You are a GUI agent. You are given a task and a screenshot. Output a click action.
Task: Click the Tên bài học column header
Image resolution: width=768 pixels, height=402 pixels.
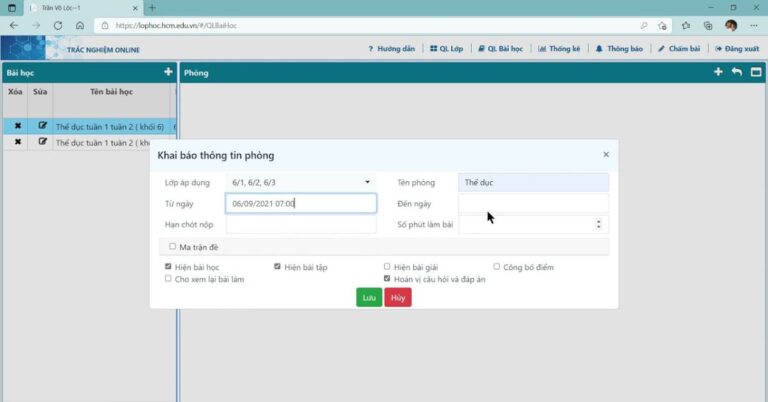click(x=111, y=92)
